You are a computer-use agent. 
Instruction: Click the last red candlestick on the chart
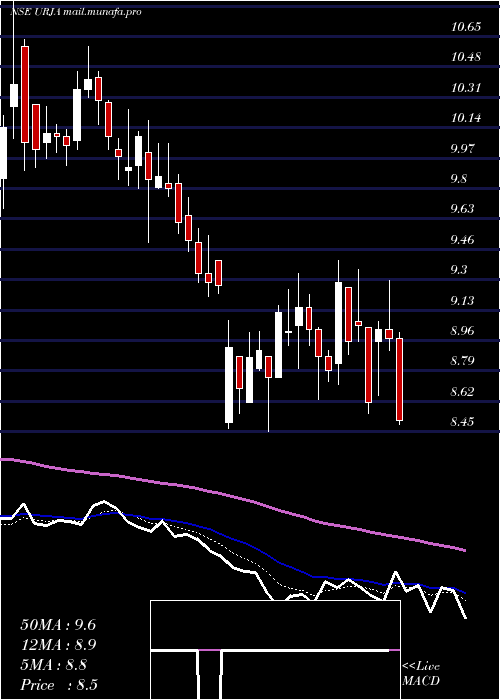click(400, 379)
